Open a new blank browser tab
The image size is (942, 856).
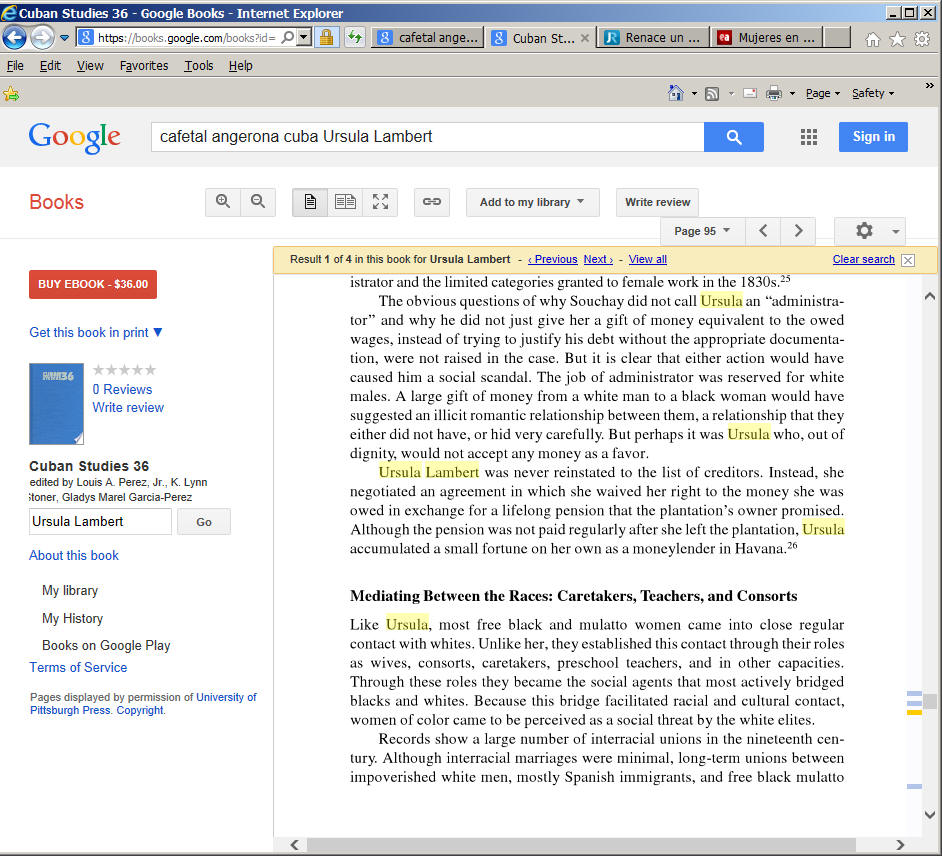(x=837, y=38)
